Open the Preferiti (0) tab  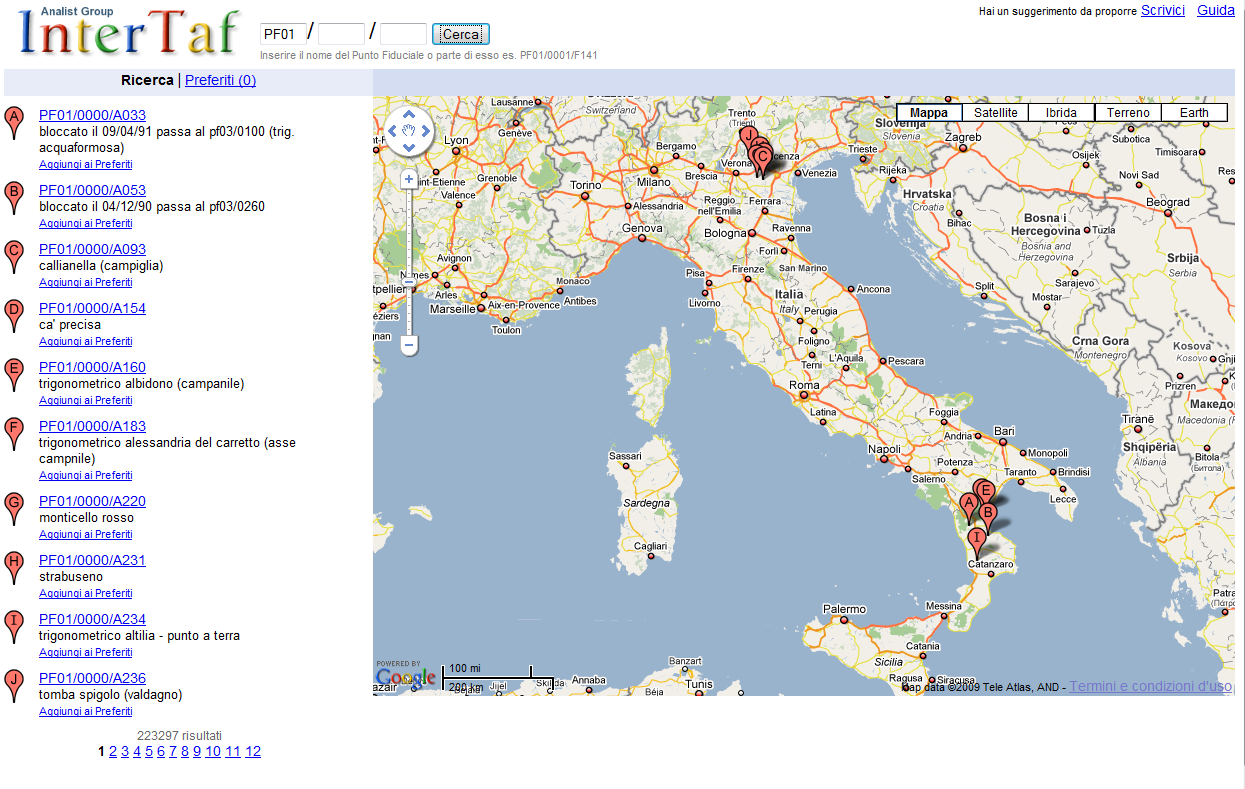coord(220,80)
